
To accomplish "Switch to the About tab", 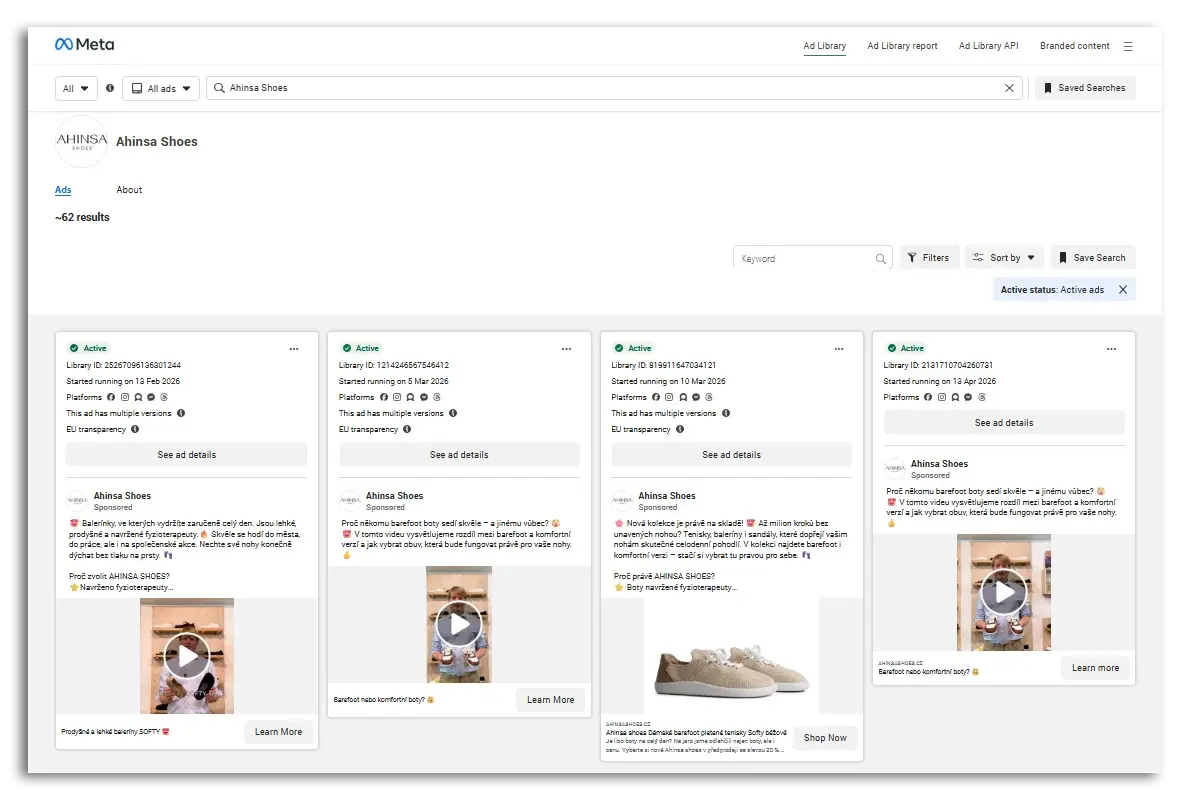I will [x=129, y=190].
